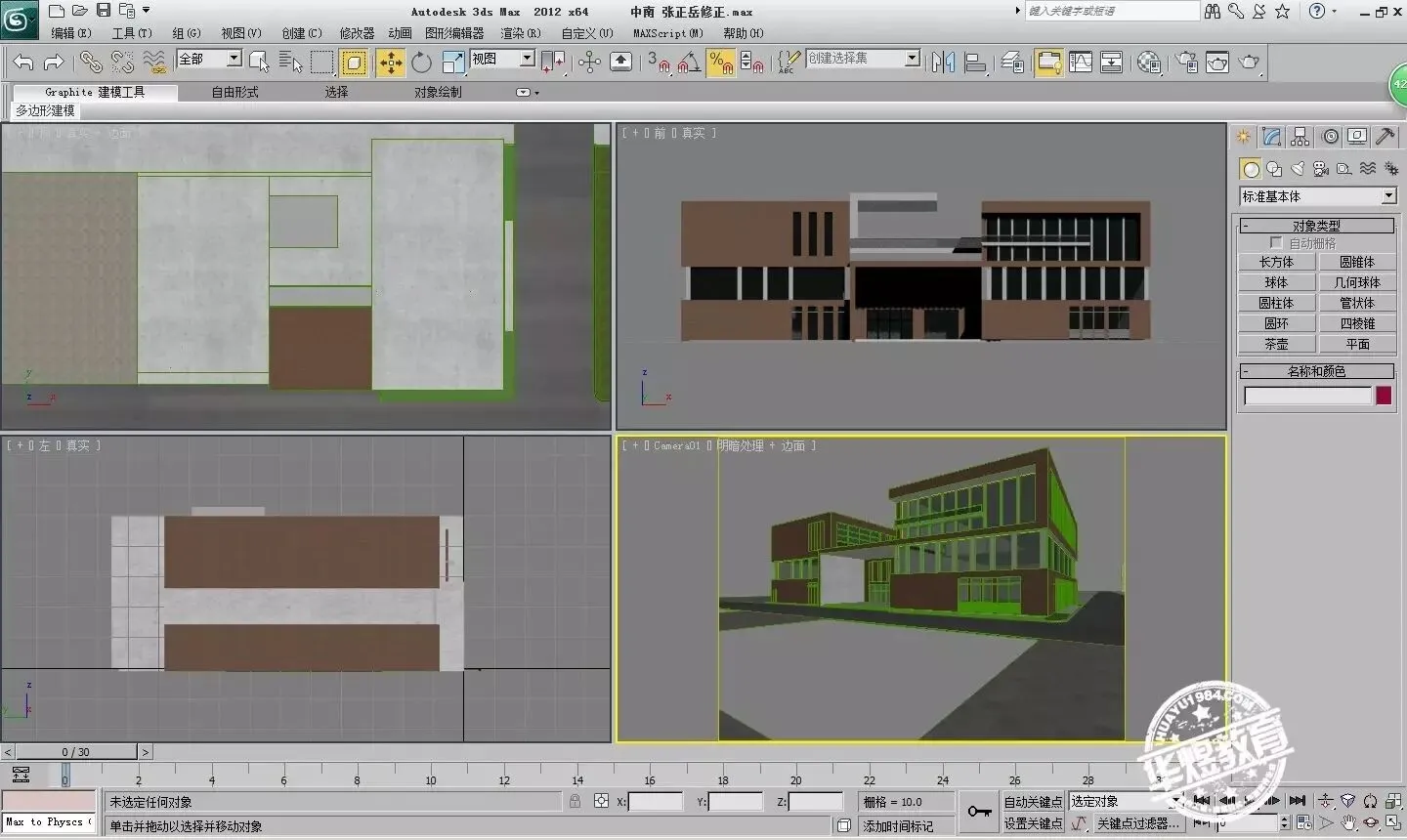Click the 长方体 box primitive button
This screenshot has height=840, width=1407.
[x=1276, y=262]
